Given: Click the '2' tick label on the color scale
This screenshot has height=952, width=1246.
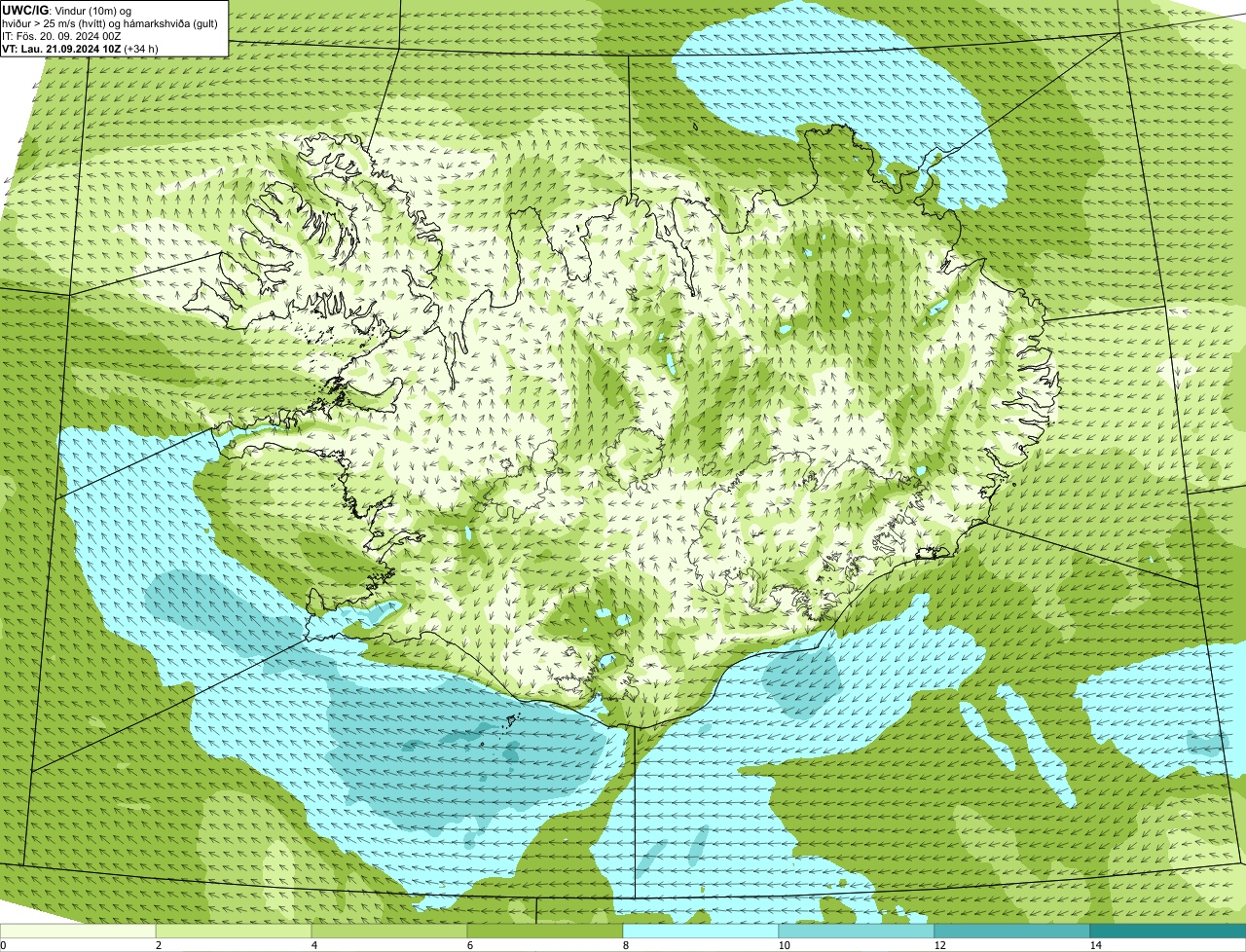Looking at the screenshot, I should (x=158, y=945).
